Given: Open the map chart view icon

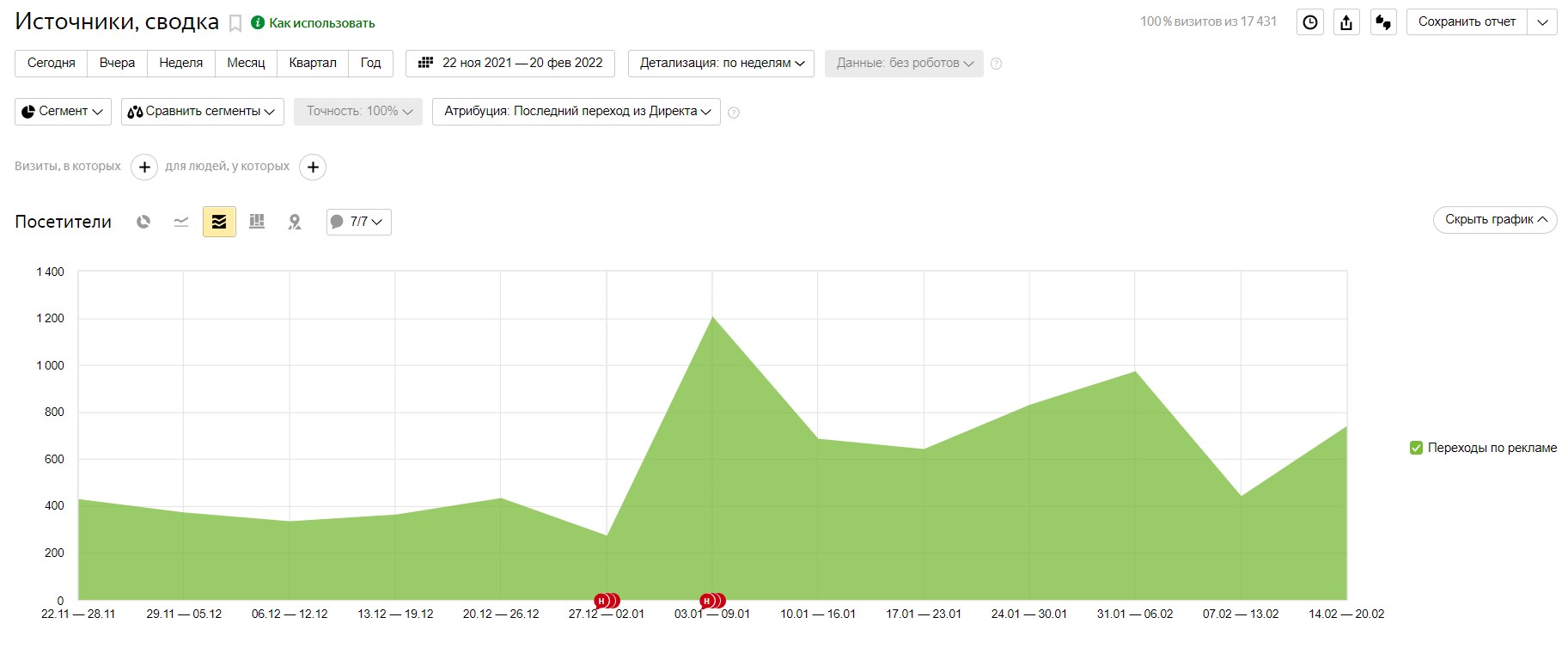Looking at the screenshot, I should 295,222.
